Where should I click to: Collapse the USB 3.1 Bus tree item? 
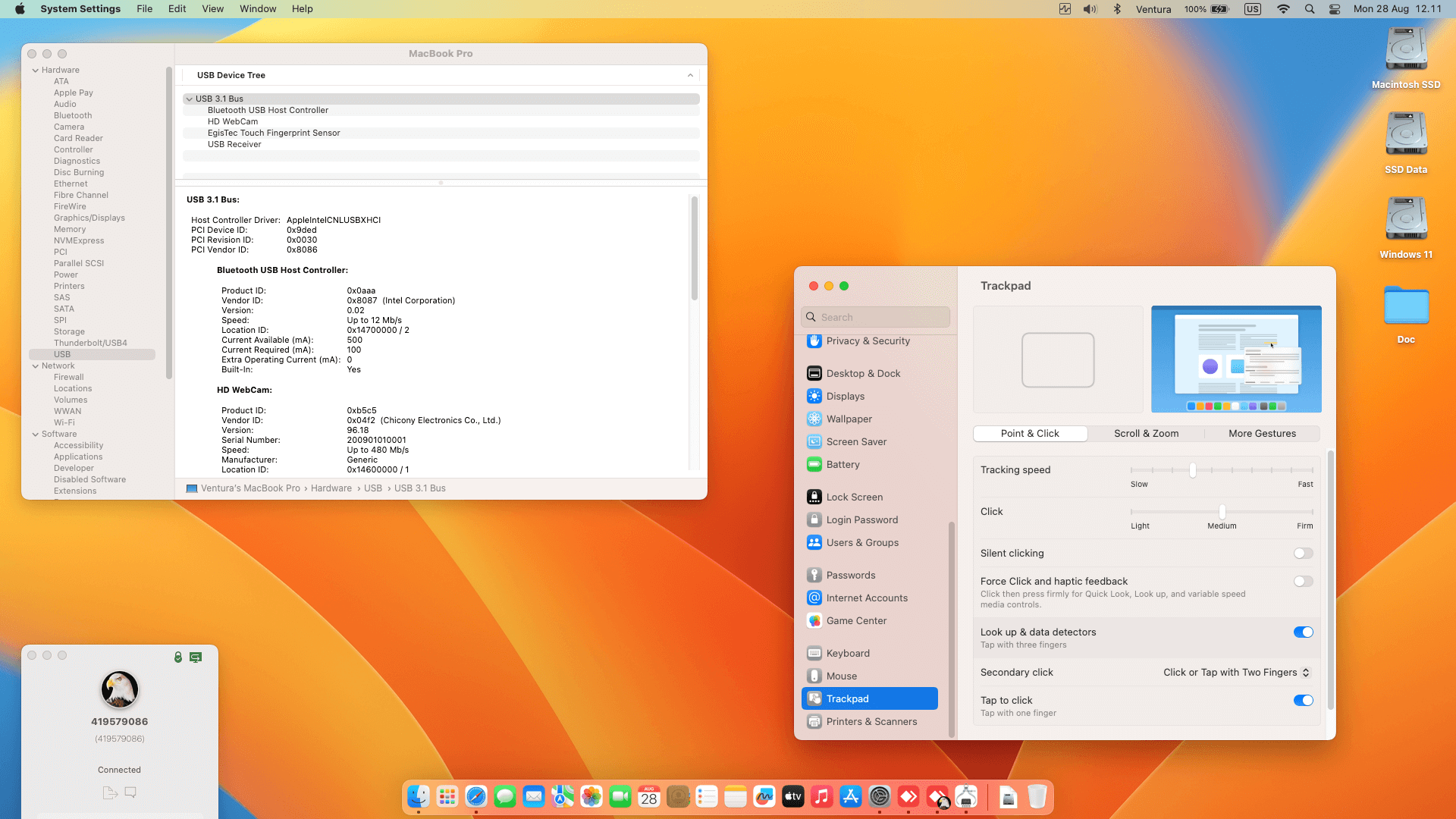click(189, 99)
